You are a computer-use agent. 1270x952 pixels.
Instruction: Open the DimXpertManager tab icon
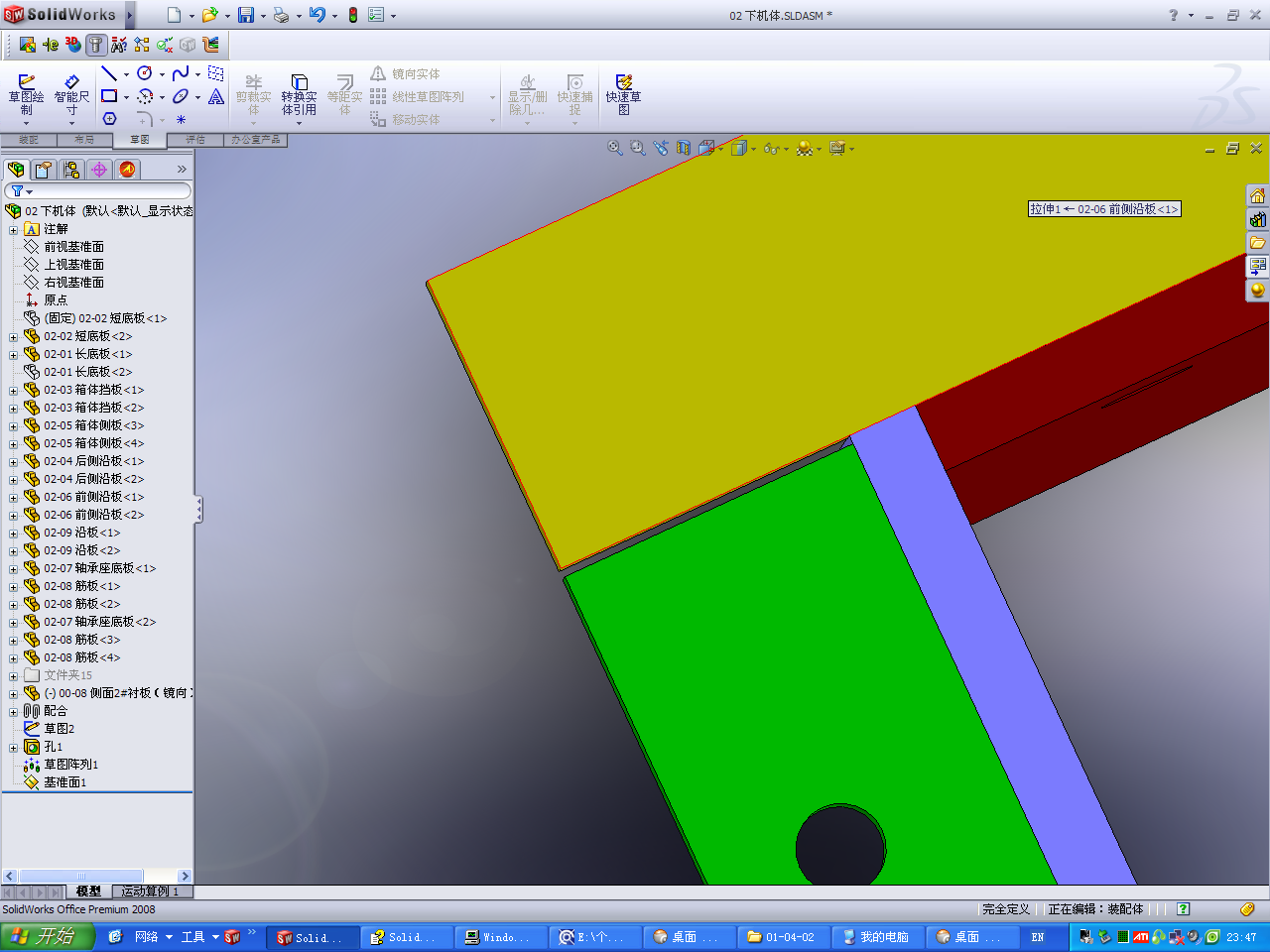tap(99, 170)
